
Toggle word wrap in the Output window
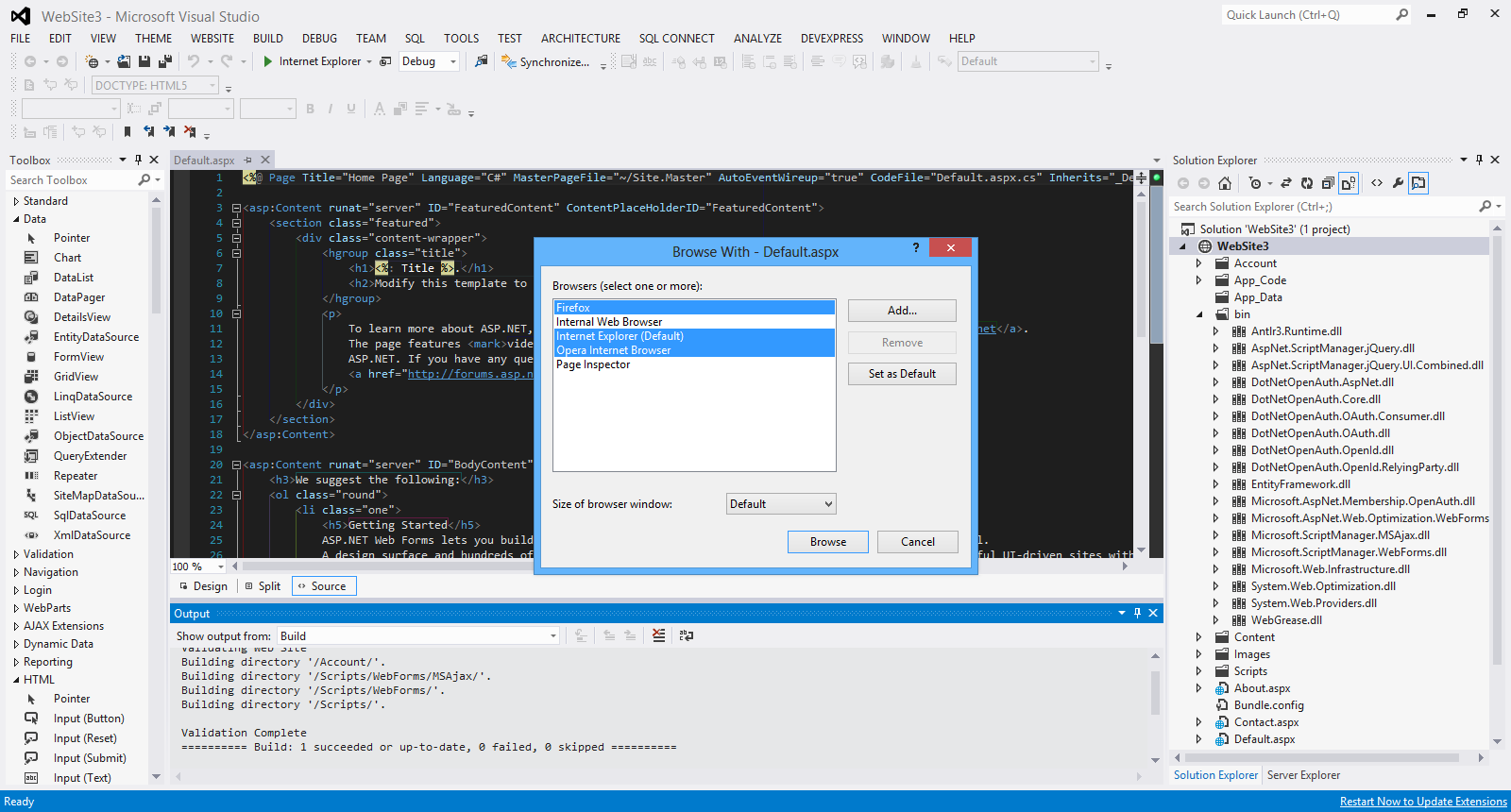(687, 635)
